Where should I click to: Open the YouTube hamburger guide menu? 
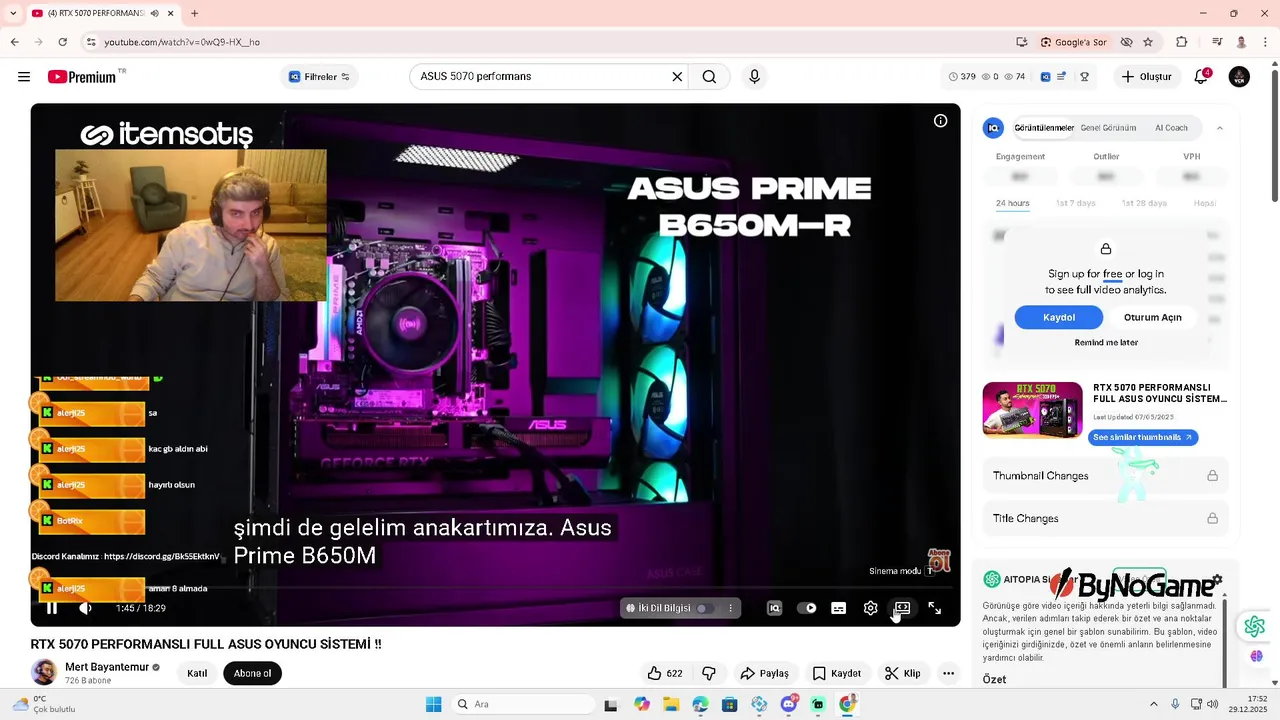click(24, 77)
